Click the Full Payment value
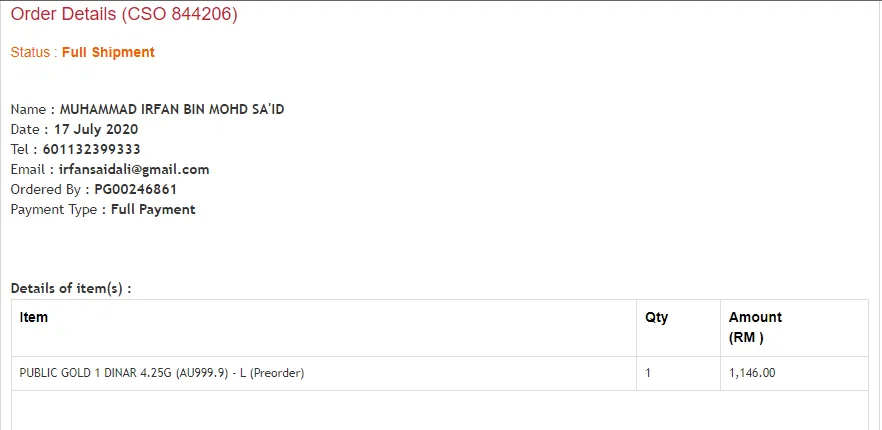Screen dimensions: 882x430 (153, 209)
